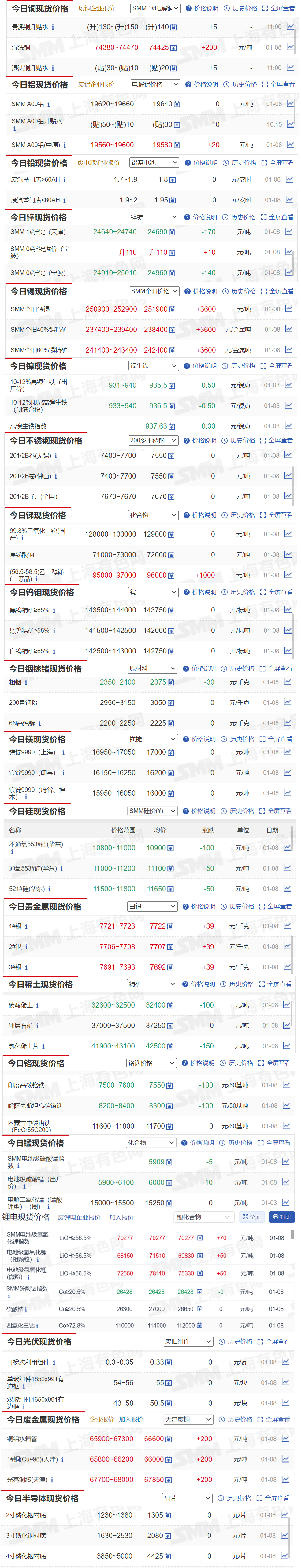
Task: Expand the 200系不锈钢 dropdown
Action: pos(153,440)
